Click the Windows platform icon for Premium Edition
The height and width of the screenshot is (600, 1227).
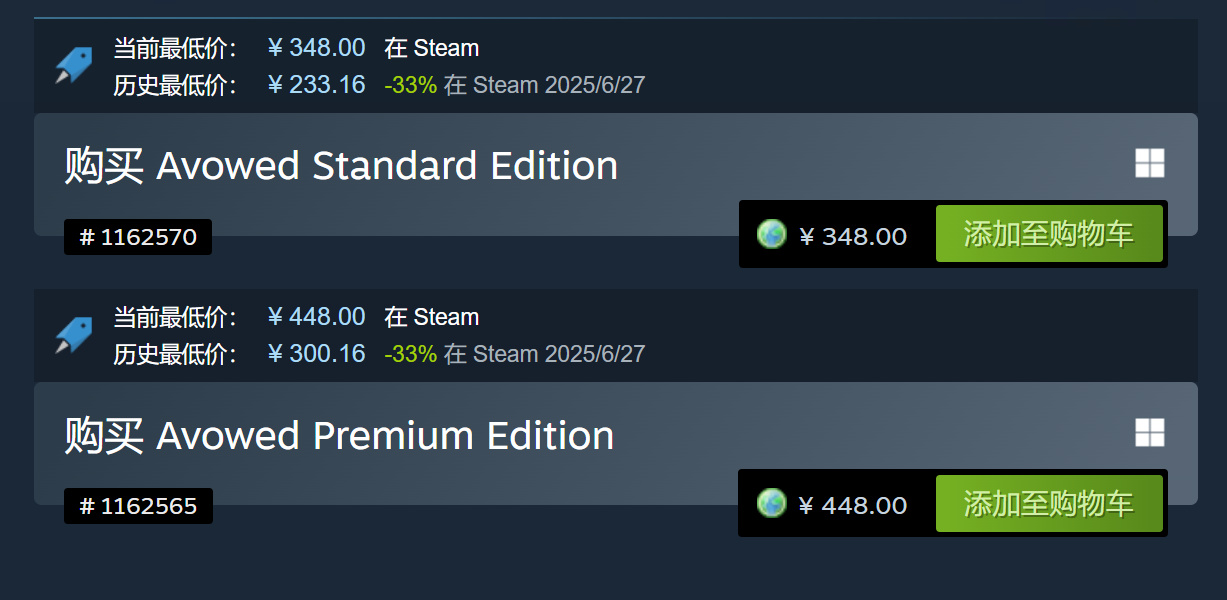click(x=1150, y=433)
